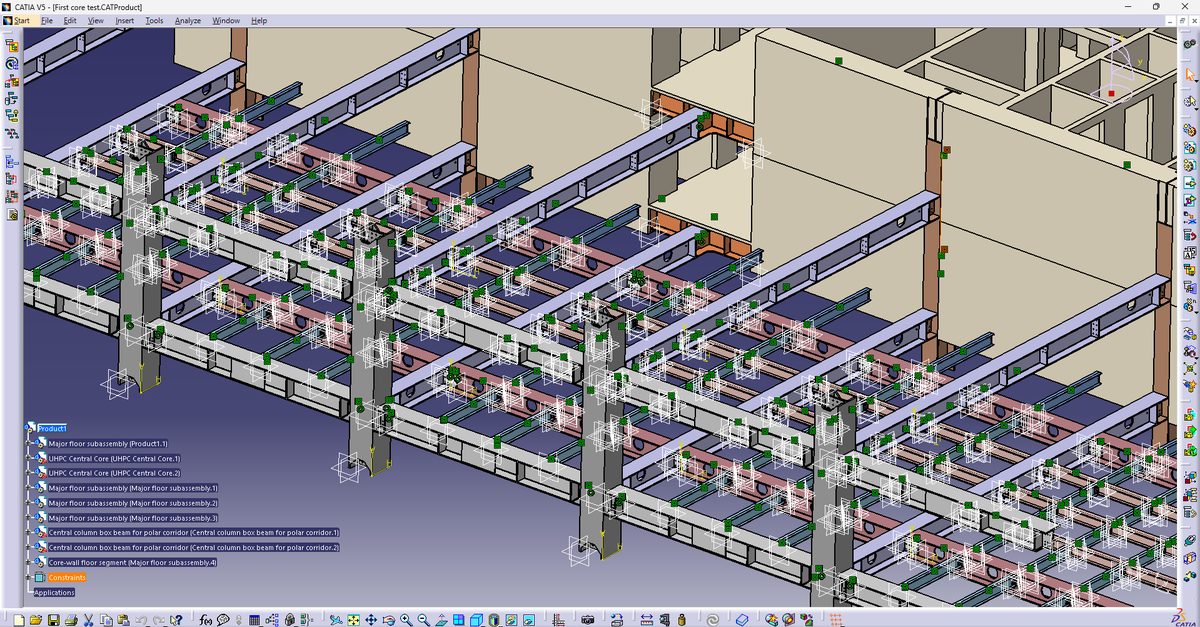Click the Measure Inertia weight icon
Image resolution: width=1200 pixels, height=627 pixels.
point(682,619)
